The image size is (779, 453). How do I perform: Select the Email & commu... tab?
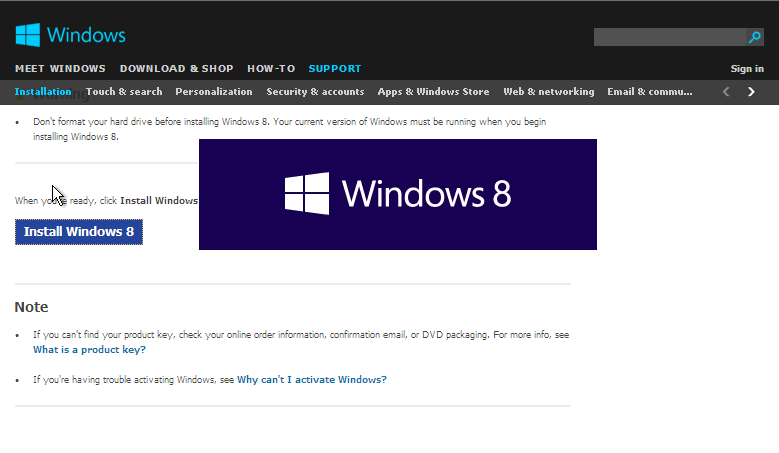click(650, 91)
